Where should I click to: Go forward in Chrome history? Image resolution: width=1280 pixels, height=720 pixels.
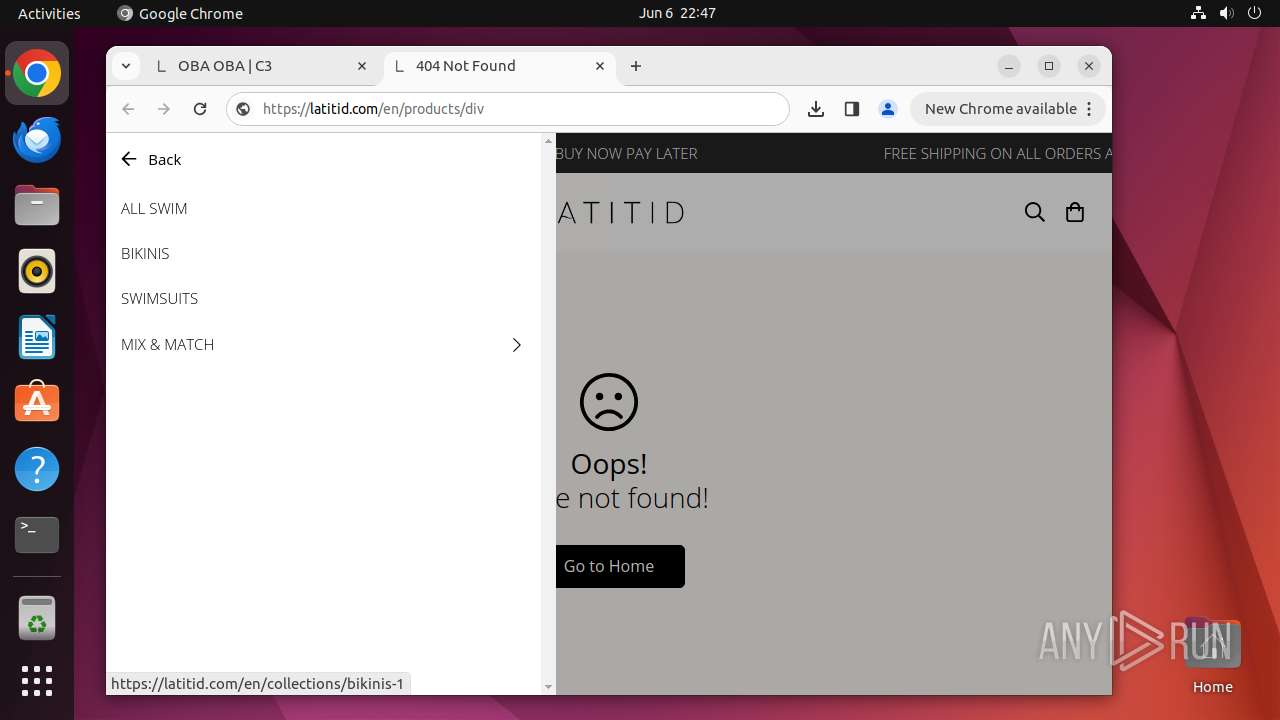point(164,109)
